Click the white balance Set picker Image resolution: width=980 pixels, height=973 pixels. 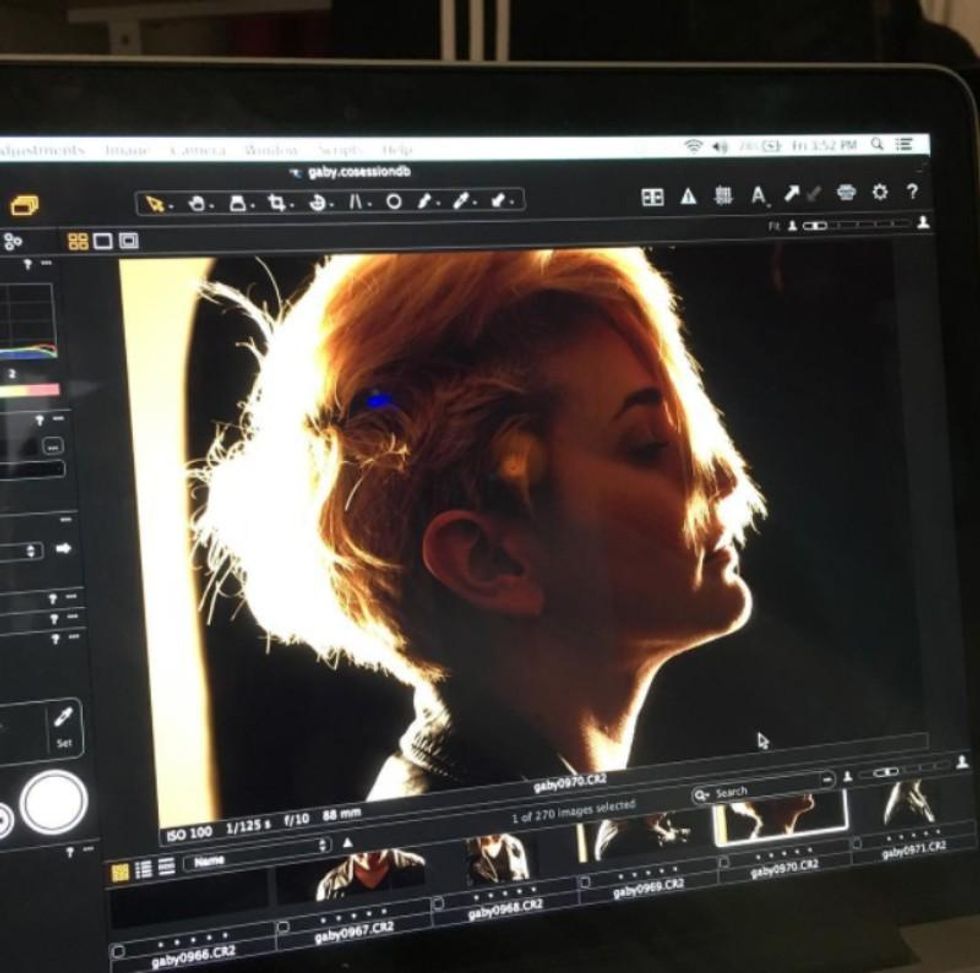tap(64, 725)
